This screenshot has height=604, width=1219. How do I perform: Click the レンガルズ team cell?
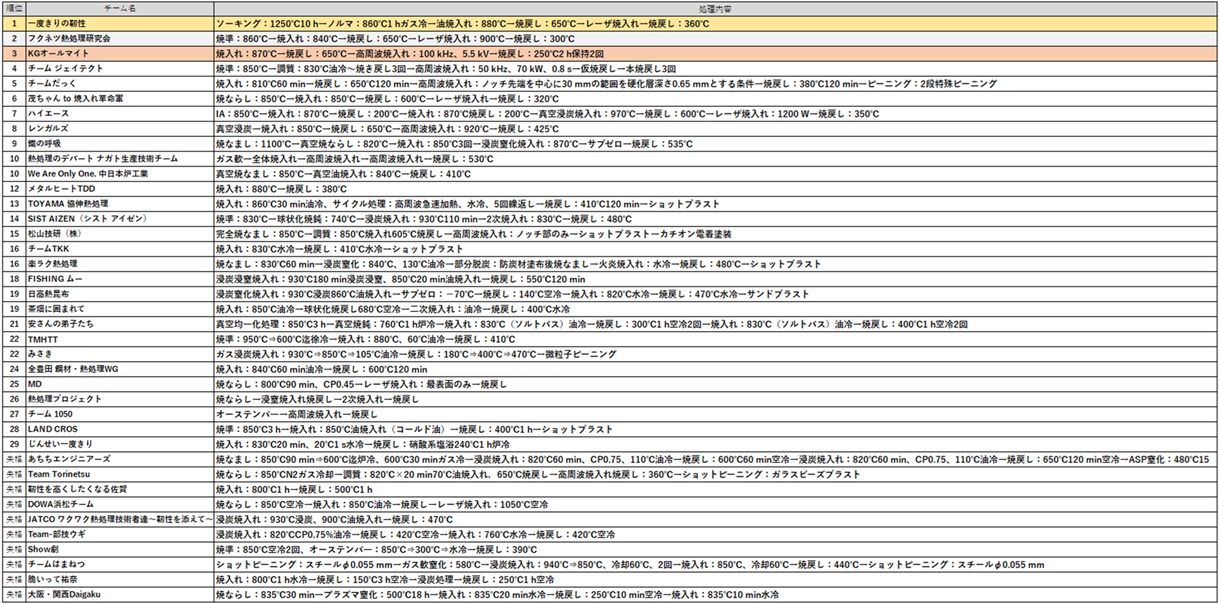click(119, 129)
